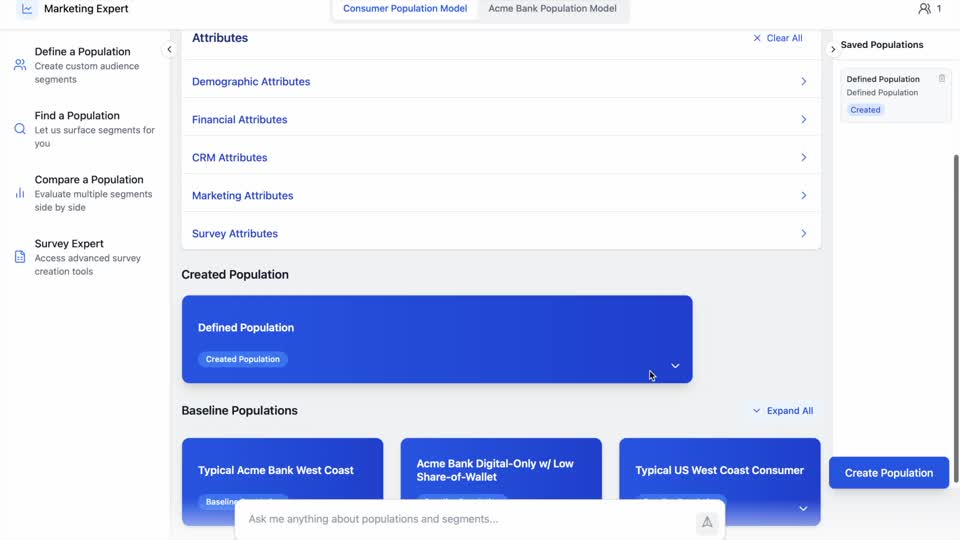Click Clear All attributes
Viewport: 960px width, 540px height.
[x=778, y=38]
